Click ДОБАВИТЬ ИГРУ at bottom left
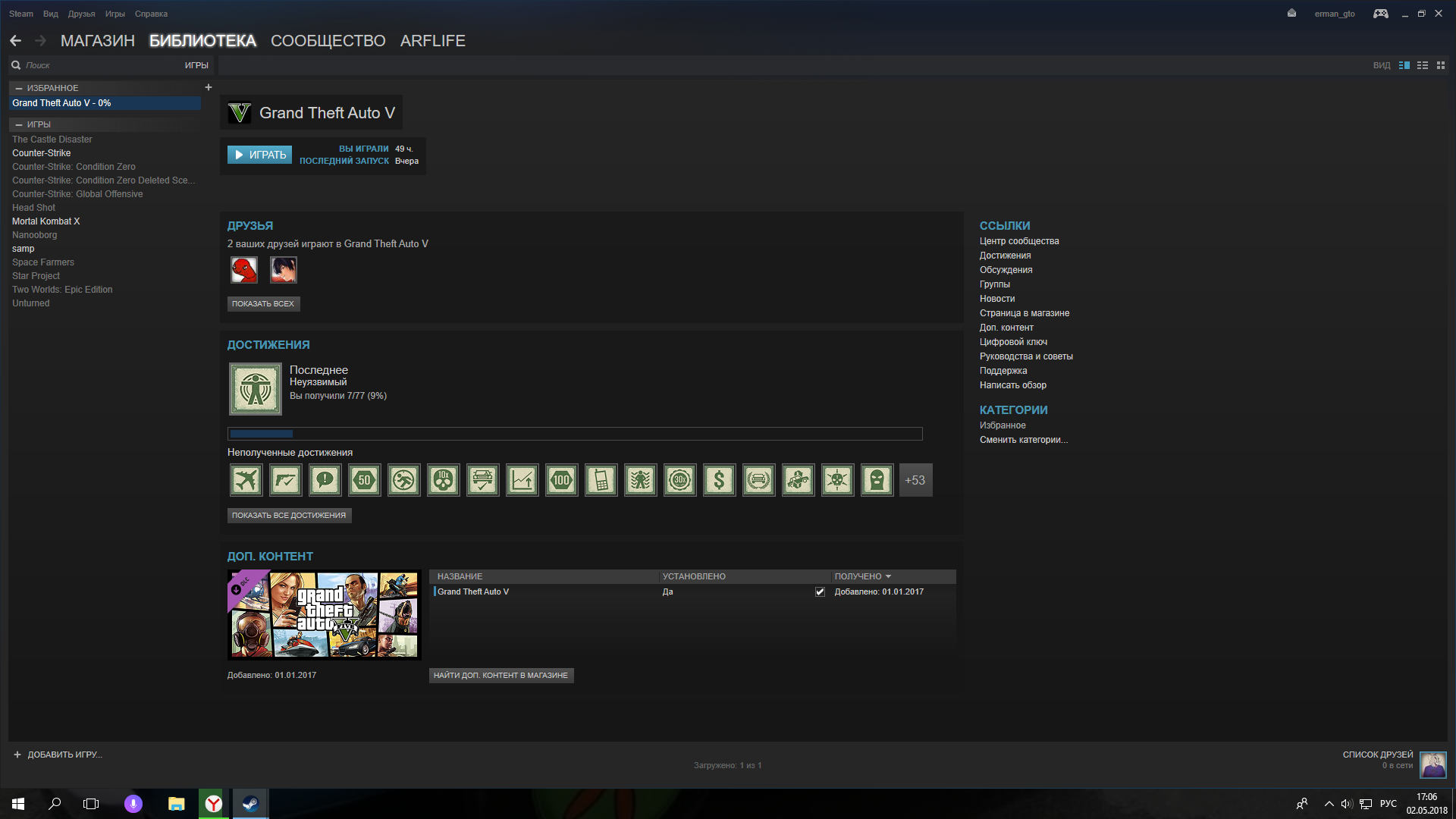1456x819 pixels. (58, 755)
